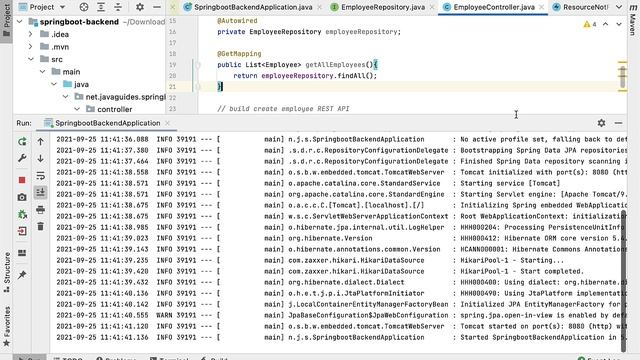Toggle soft-wrap in console

point(40,176)
